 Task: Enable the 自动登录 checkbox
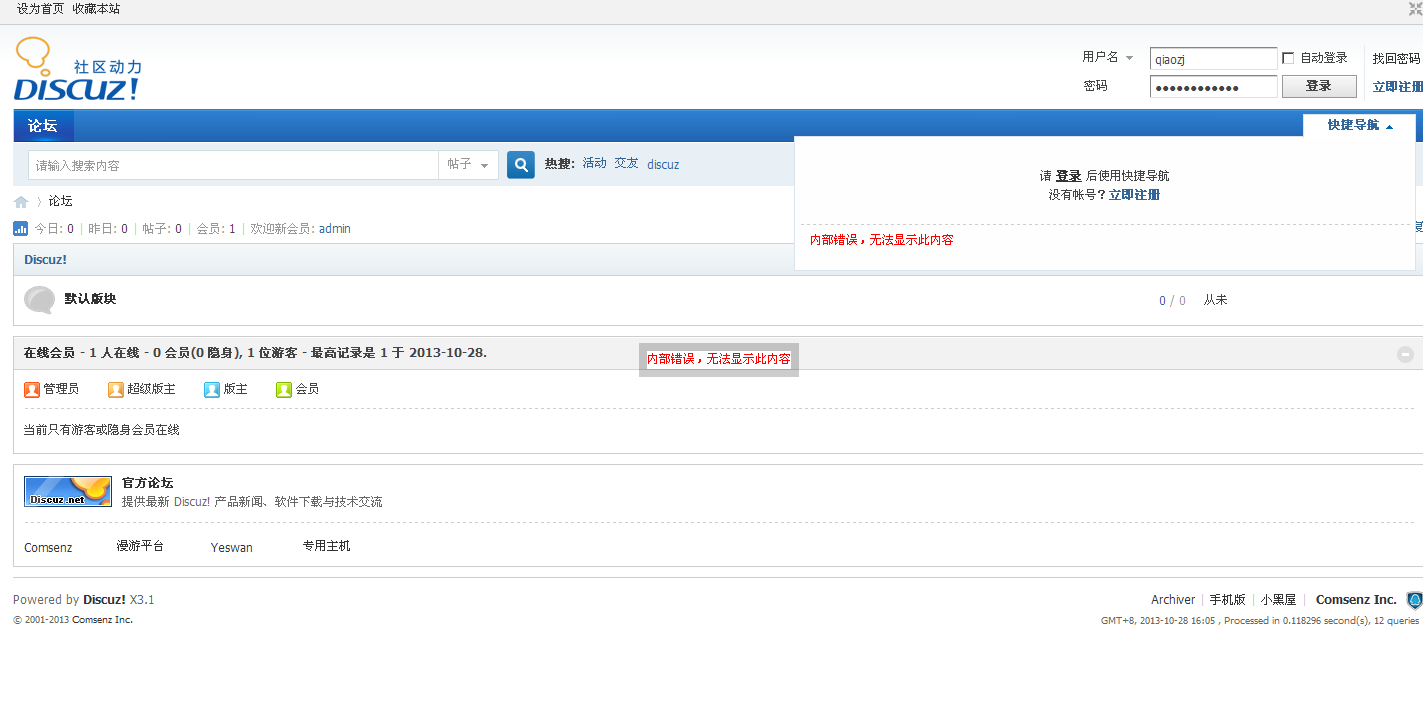1288,58
